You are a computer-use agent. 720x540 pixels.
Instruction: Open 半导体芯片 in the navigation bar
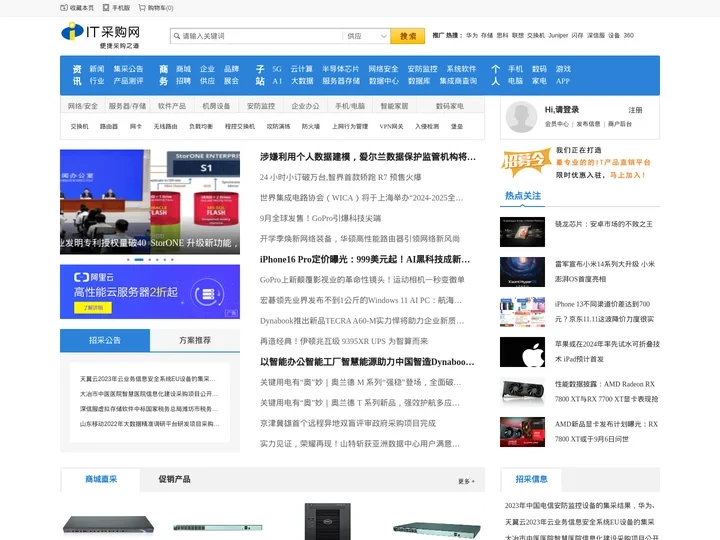[340, 69]
